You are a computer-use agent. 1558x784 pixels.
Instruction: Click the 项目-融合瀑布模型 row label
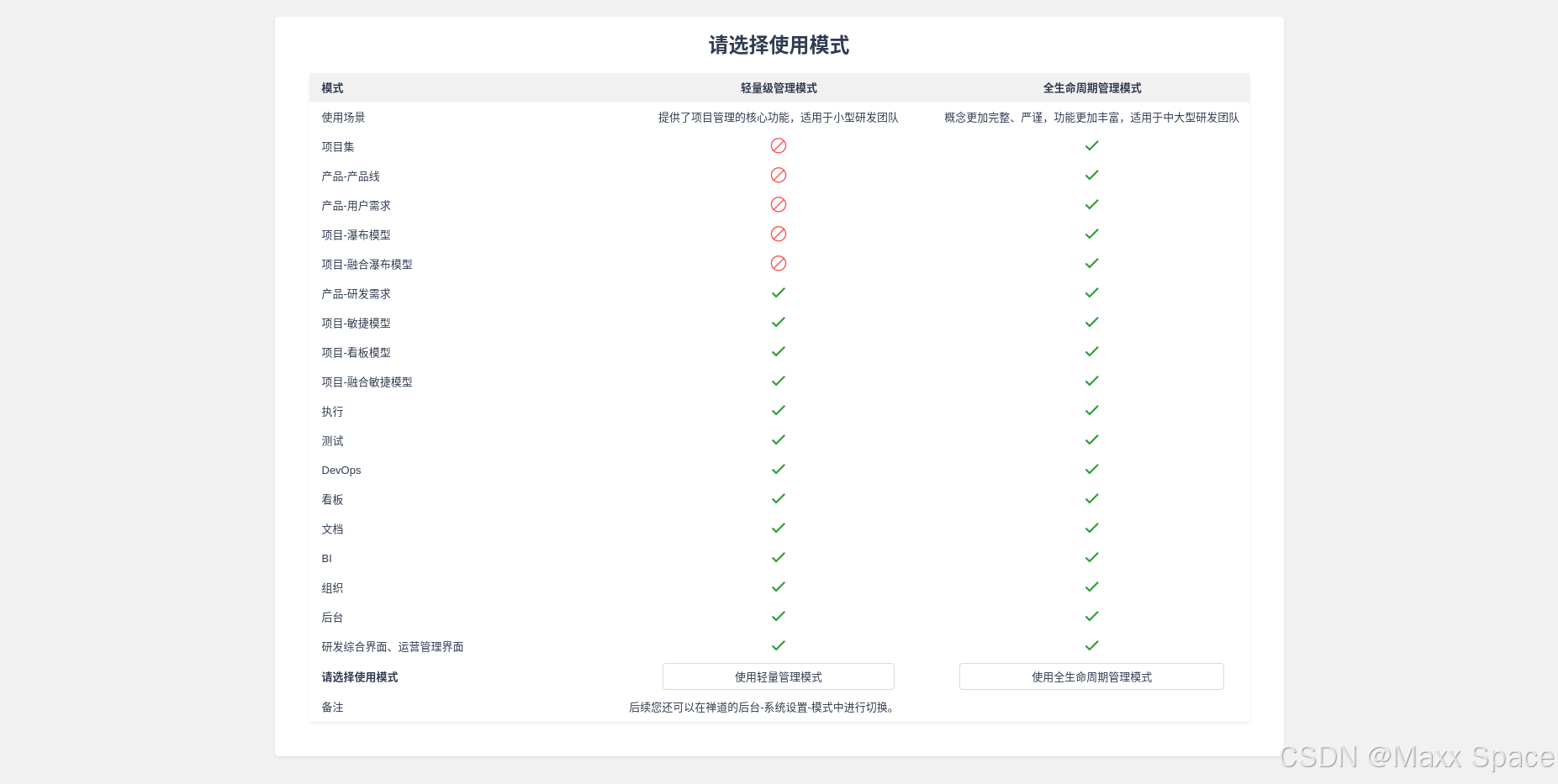tap(367, 265)
